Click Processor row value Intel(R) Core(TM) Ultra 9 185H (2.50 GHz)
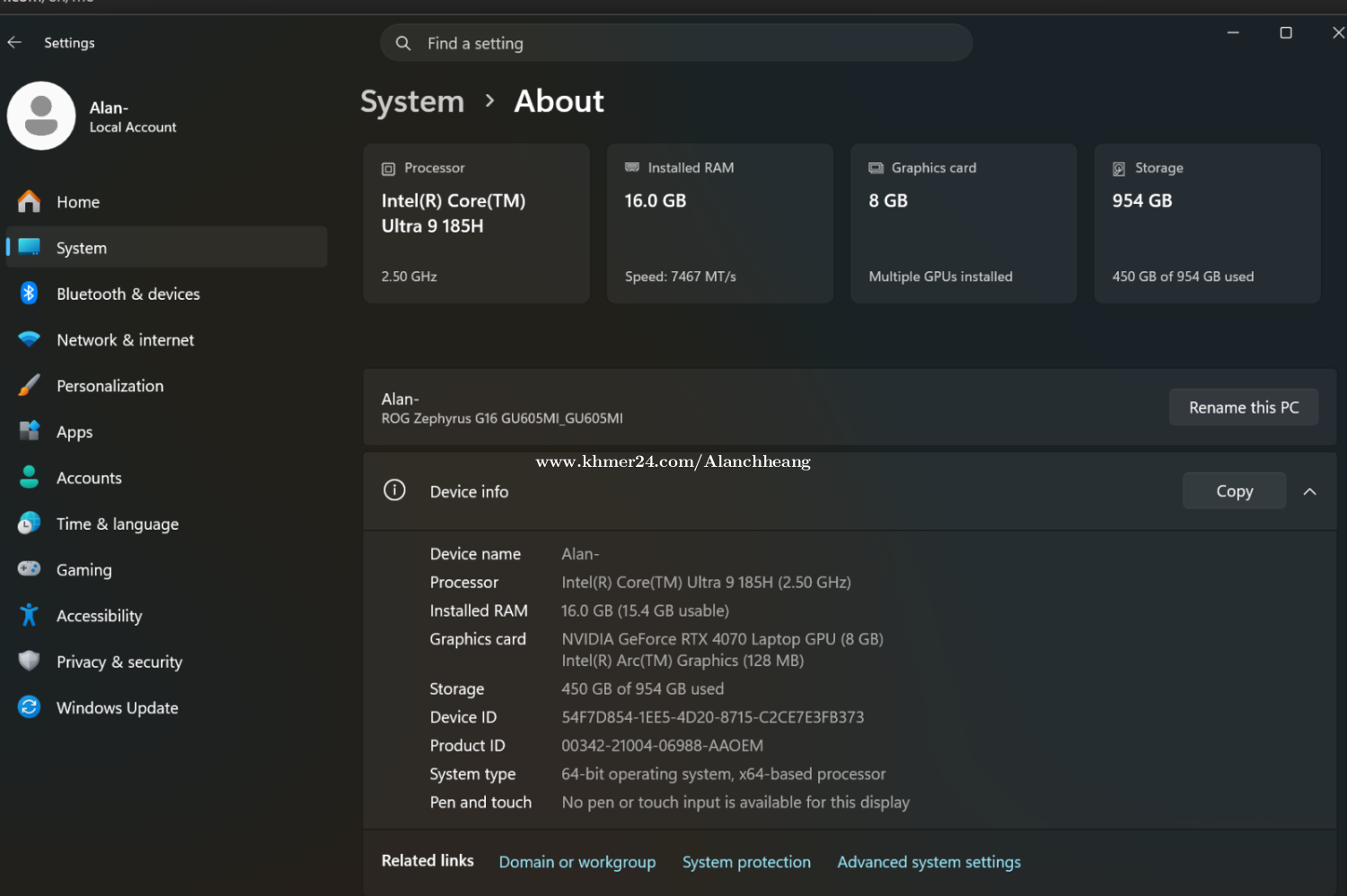The image size is (1347, 896). 706,583
